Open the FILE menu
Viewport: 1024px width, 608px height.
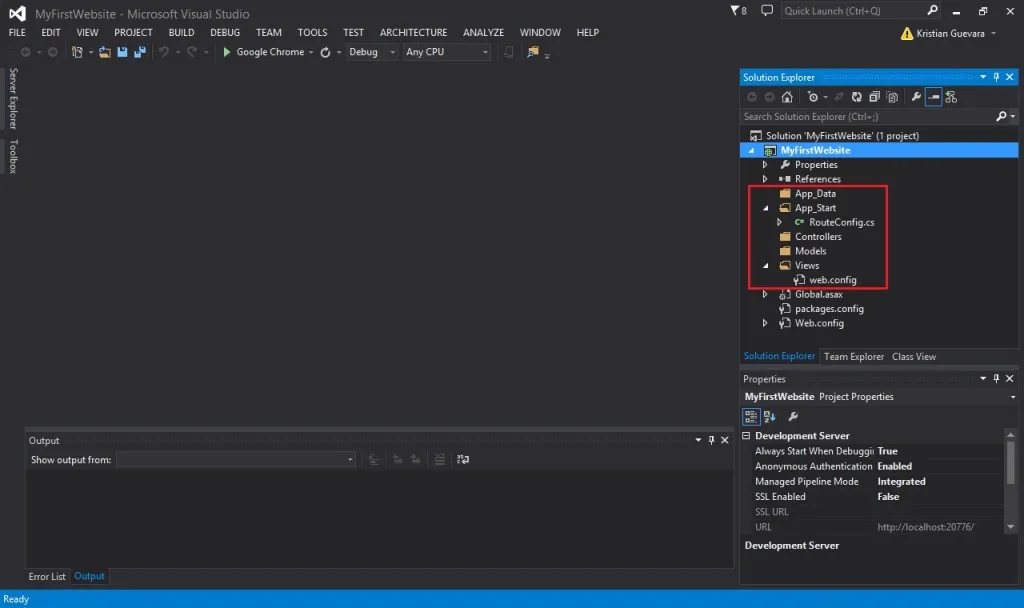[17, 32]
